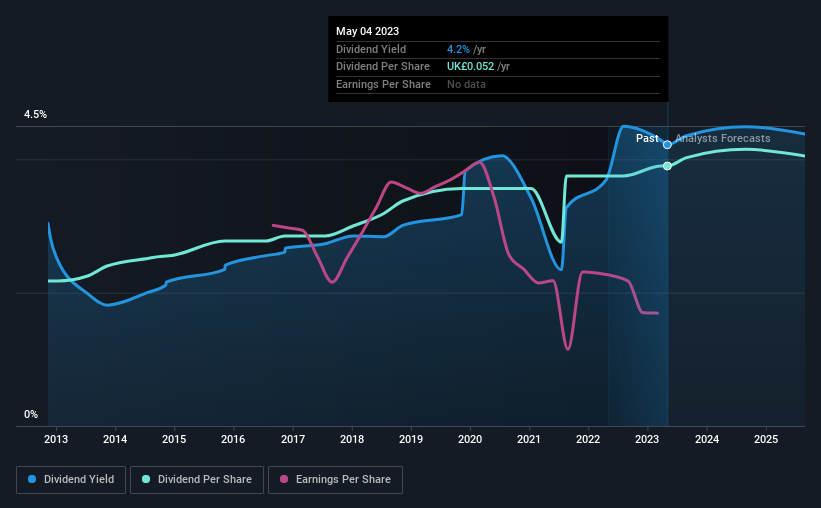Viewport: 821px width, 508px height.
Task: Toggle the Earnings Per Share legend button
Action: tap(335, 480)
